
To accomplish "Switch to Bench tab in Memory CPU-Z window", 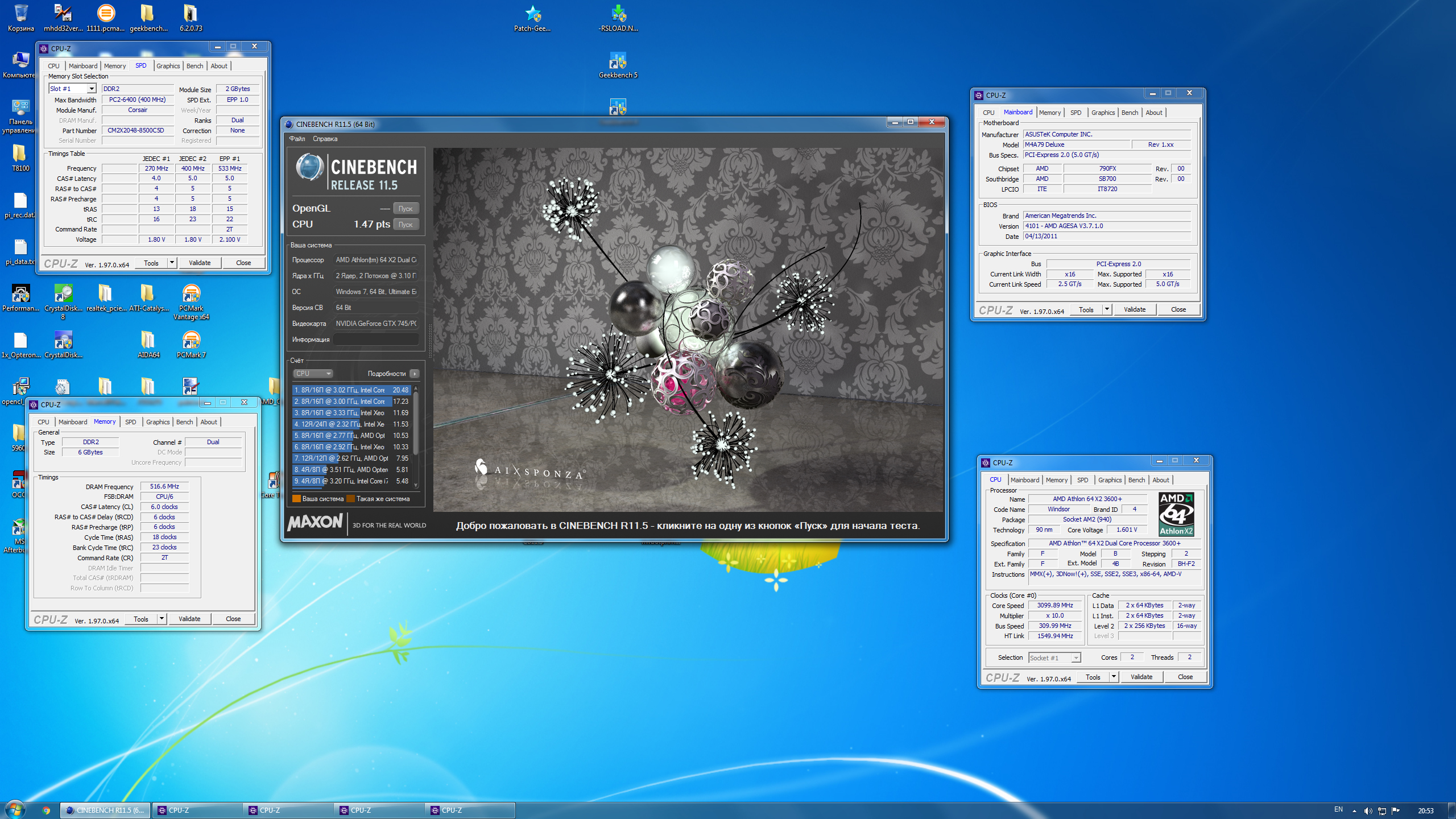I will pyautogui.click(x=184, y=422).
